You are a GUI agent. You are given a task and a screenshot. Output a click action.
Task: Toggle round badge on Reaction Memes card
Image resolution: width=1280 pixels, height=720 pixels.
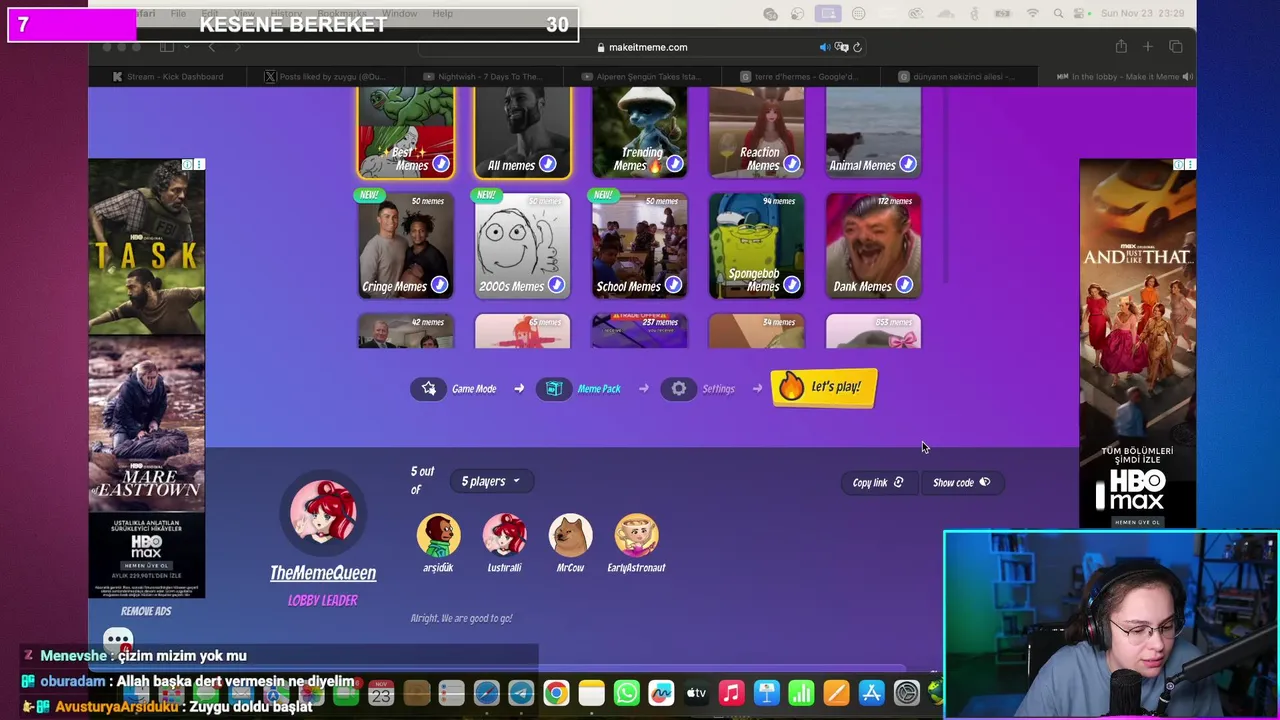click(791, 164)
